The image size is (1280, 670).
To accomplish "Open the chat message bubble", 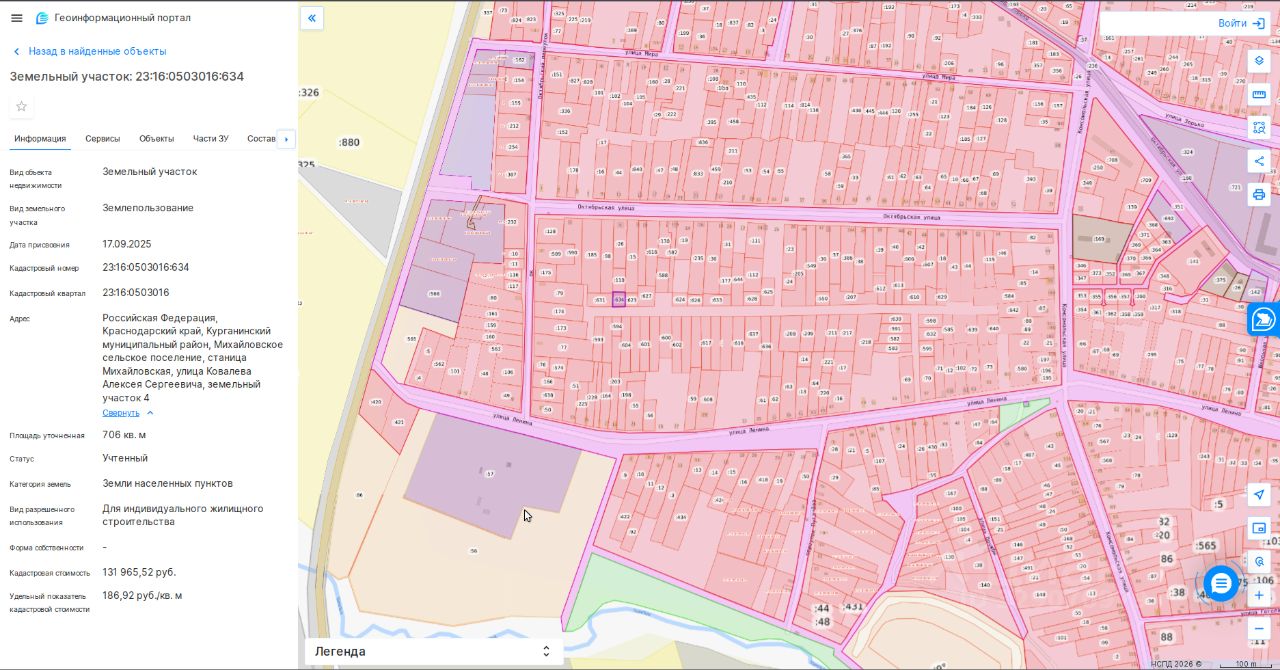I will 1221,583.
